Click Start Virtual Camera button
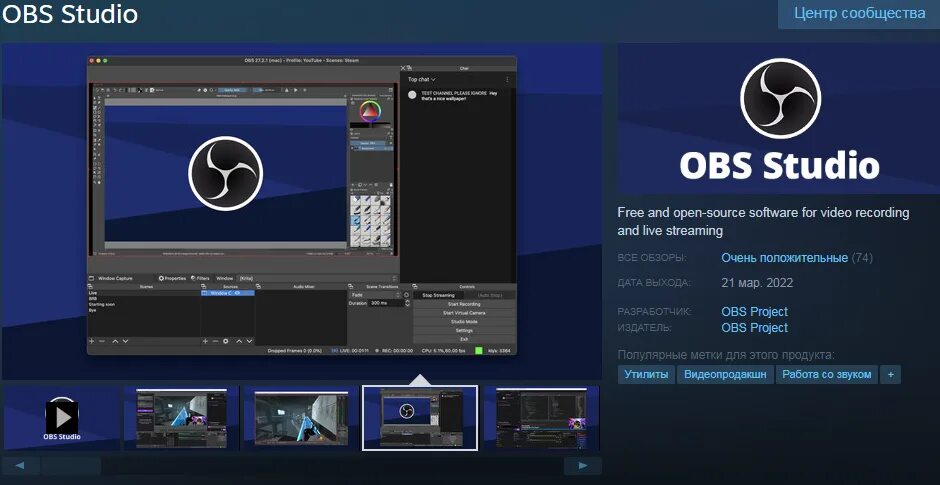The width and height of the screenshot is (940, 485). [x=464, y=313]
